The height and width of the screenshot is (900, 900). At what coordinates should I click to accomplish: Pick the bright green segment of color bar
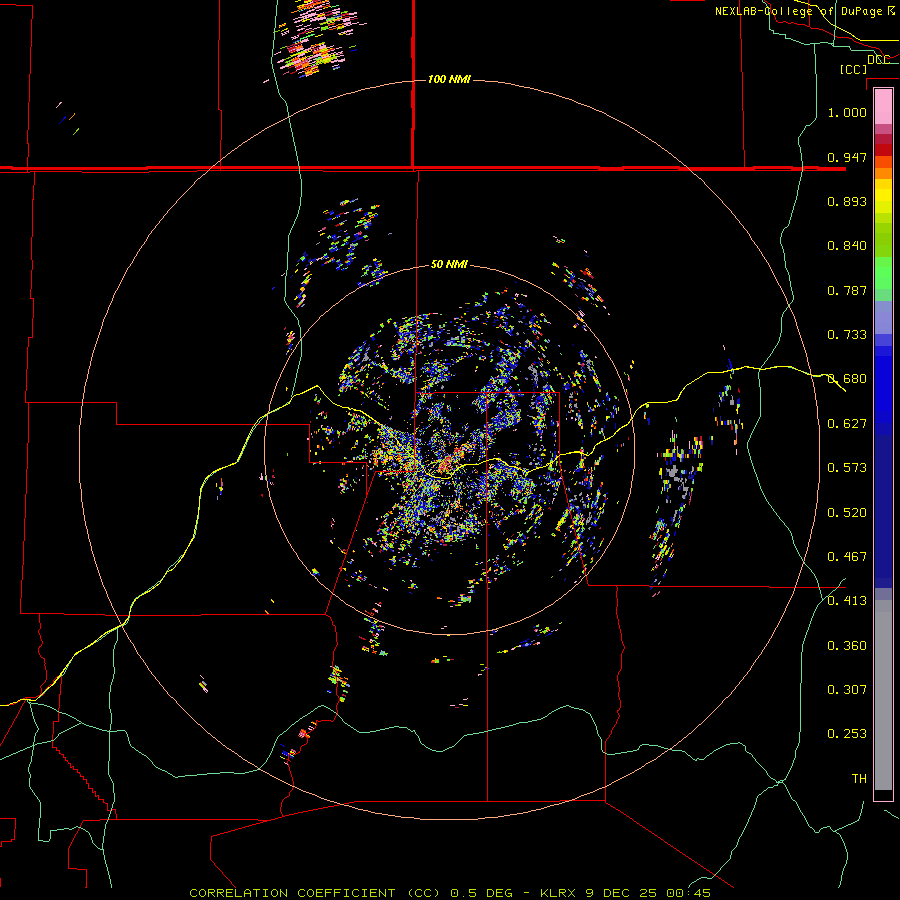click(x=883, y=273)
